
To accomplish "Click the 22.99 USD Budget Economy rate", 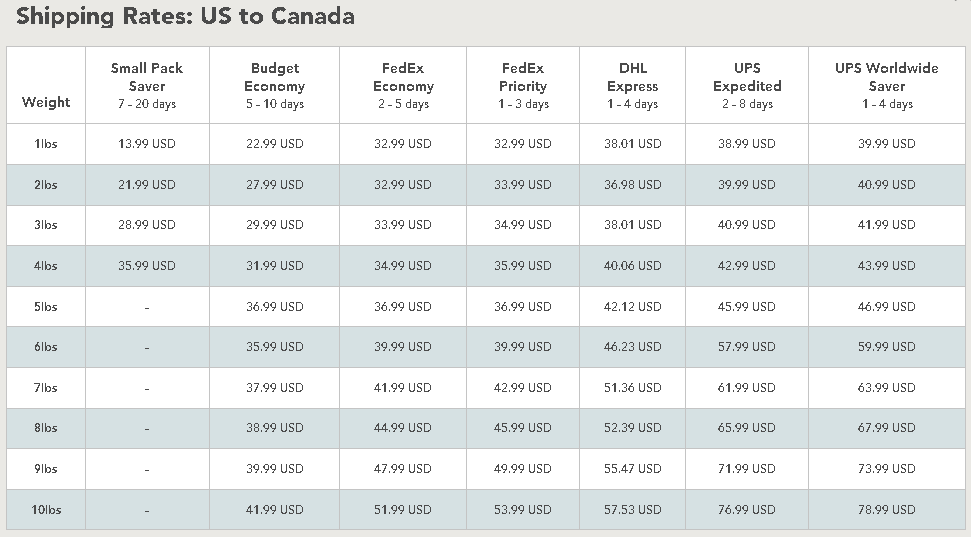I will point(274,144).
